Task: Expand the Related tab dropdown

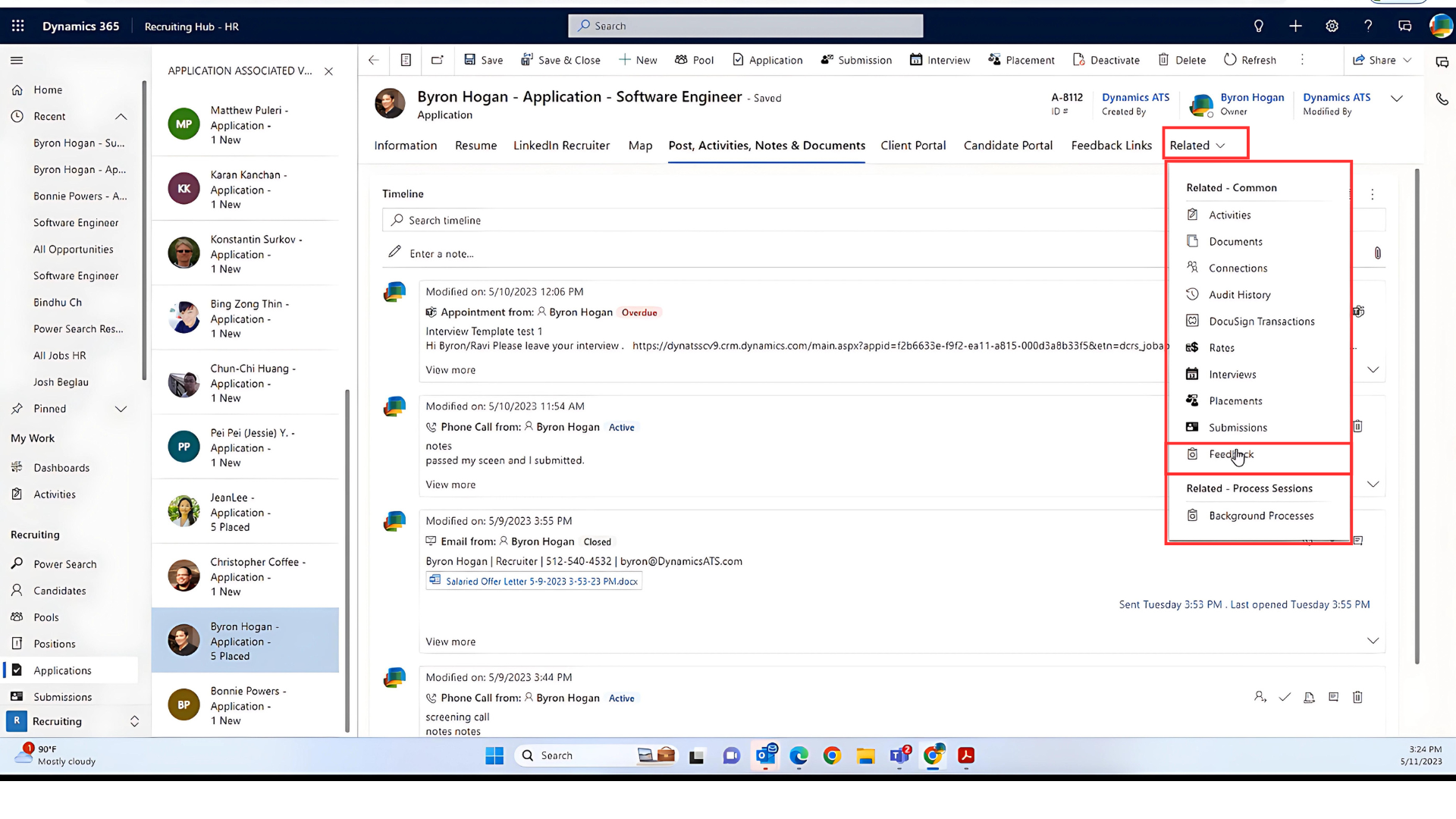Action: click(1197, 146)
